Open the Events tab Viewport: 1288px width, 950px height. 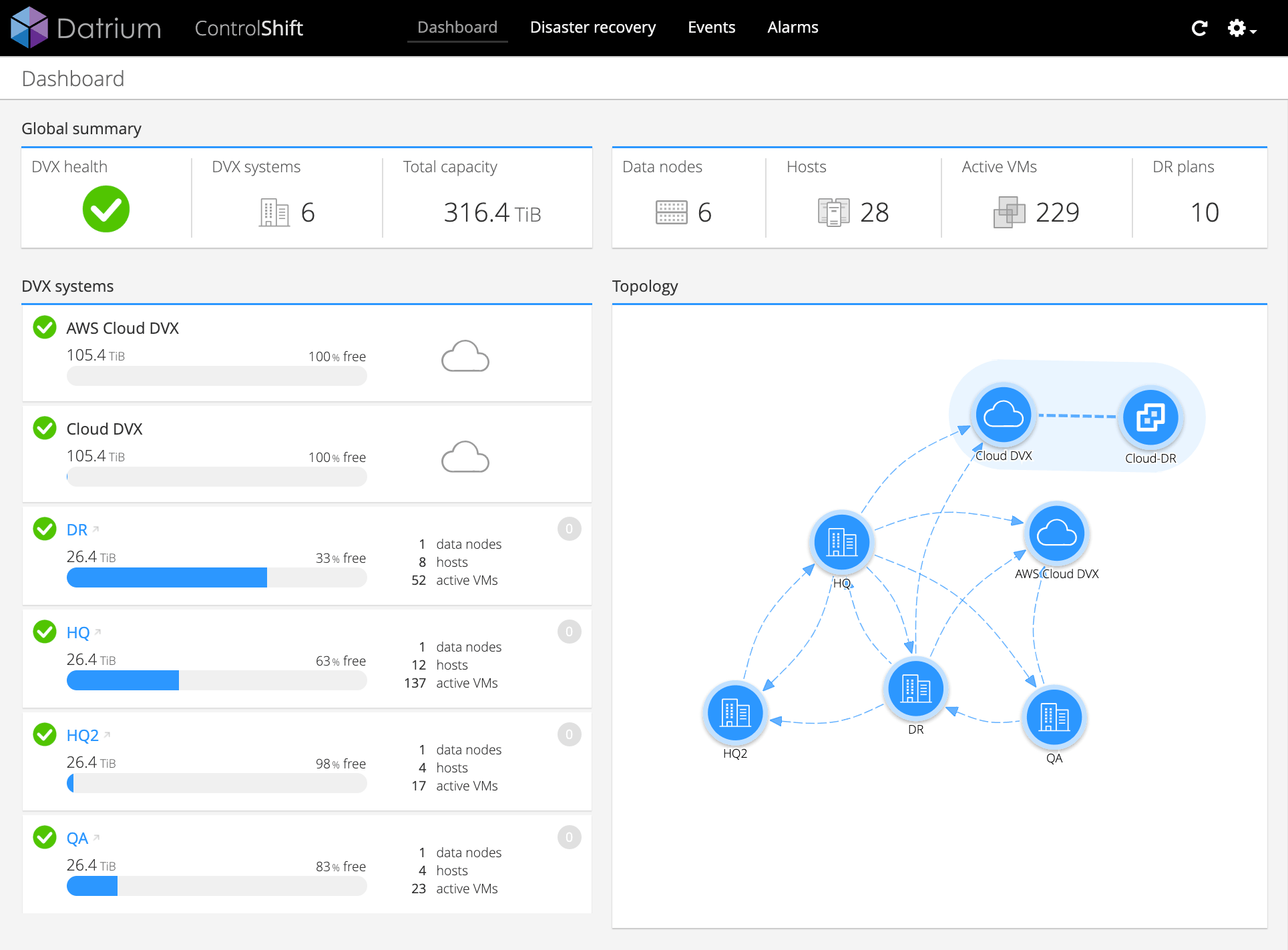coord(711,27)
